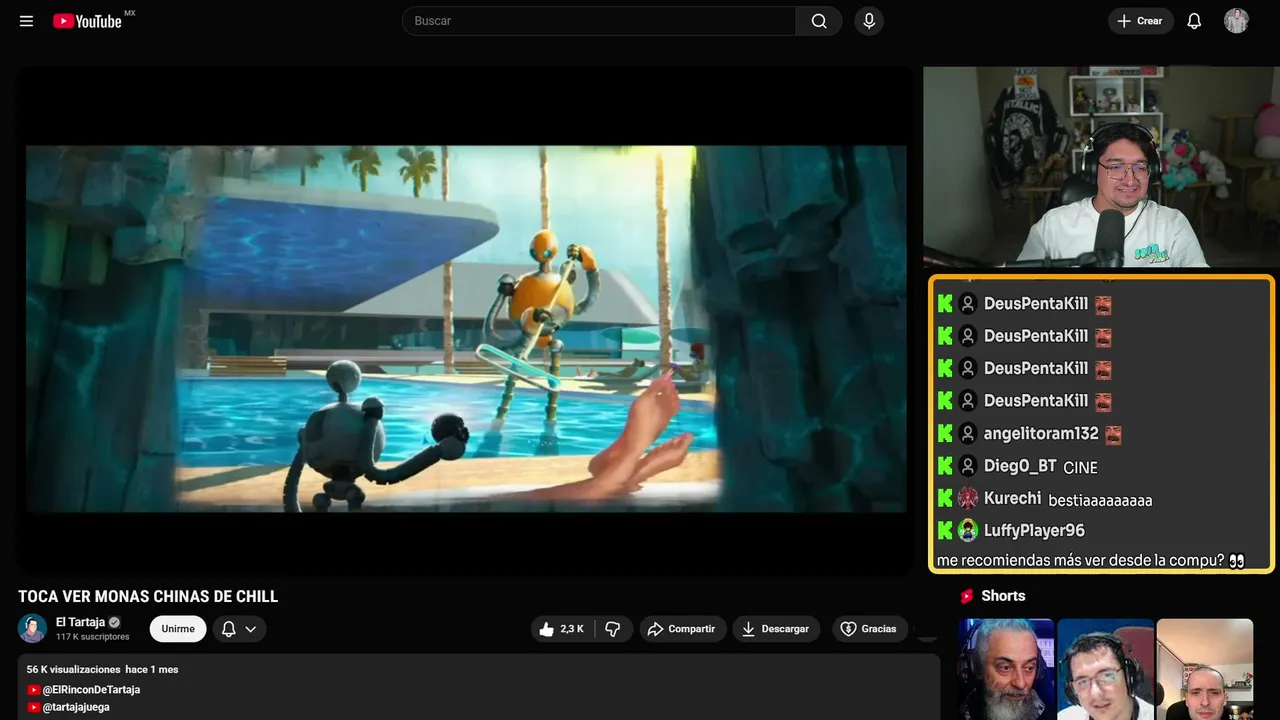Screen dimensions: 1280x720
Task: Click the Kurechi chat username
Action: pyautogui.click(x=1012, y=498)
